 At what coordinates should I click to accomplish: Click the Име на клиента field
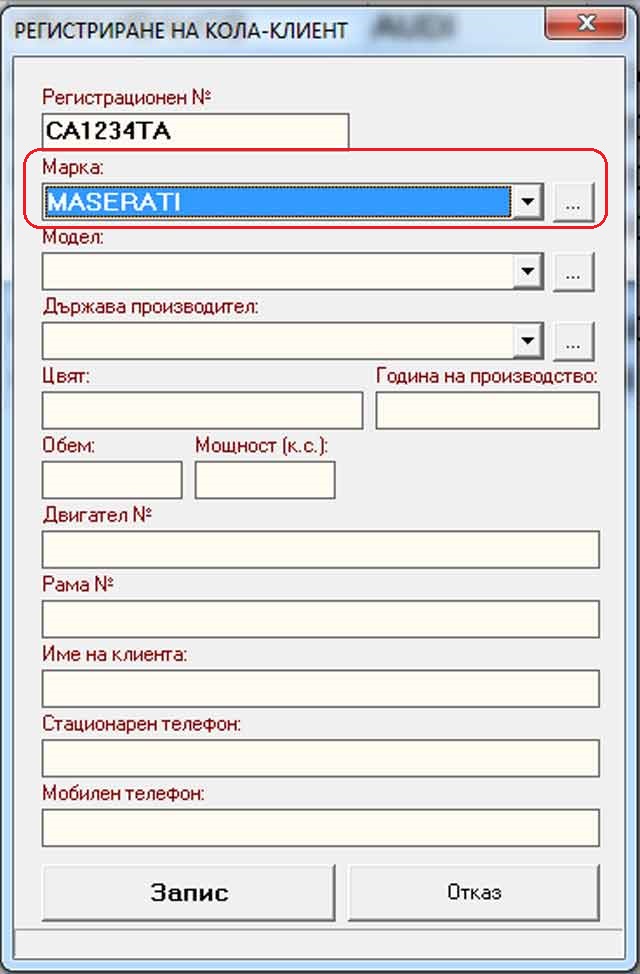click(x=321, y=688)
